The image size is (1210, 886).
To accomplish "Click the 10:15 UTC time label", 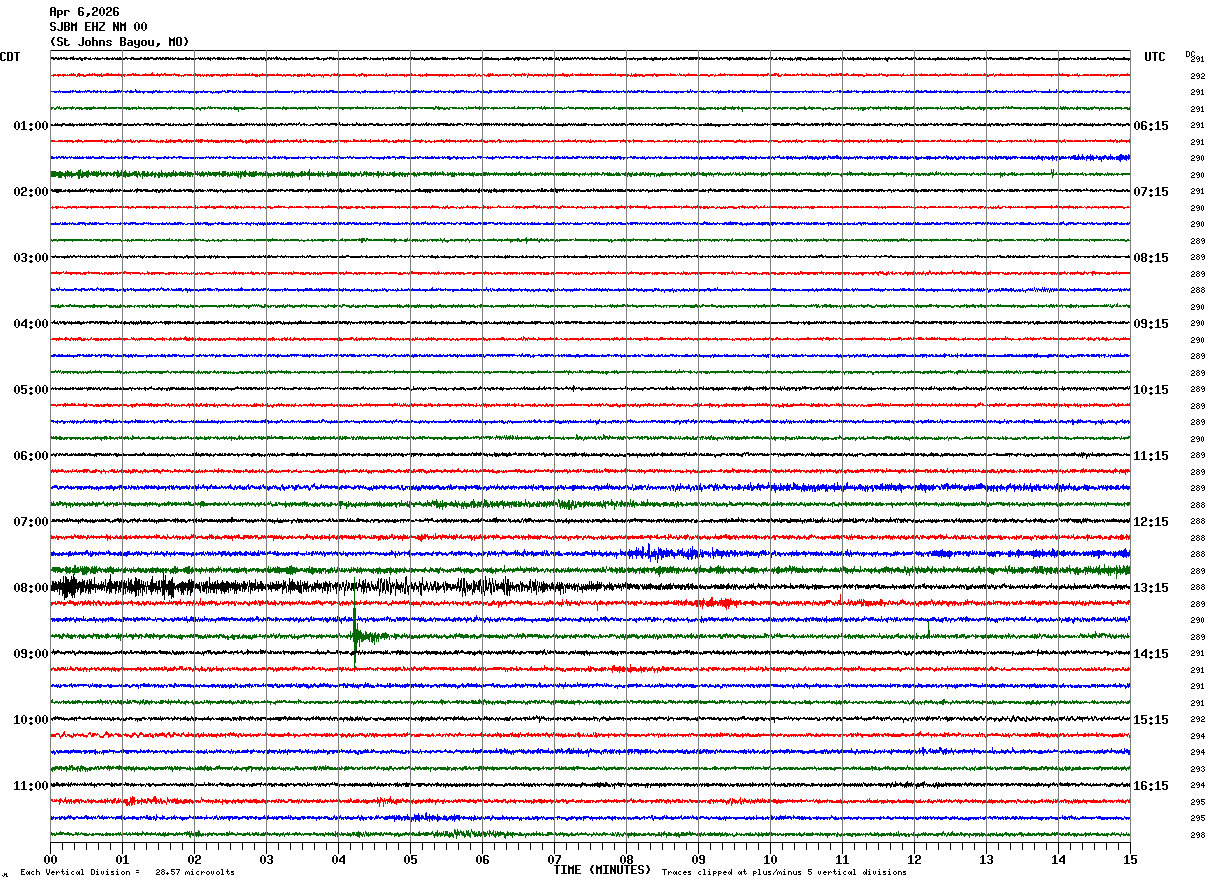I will pyautogui.click(x=1151, y=390).
